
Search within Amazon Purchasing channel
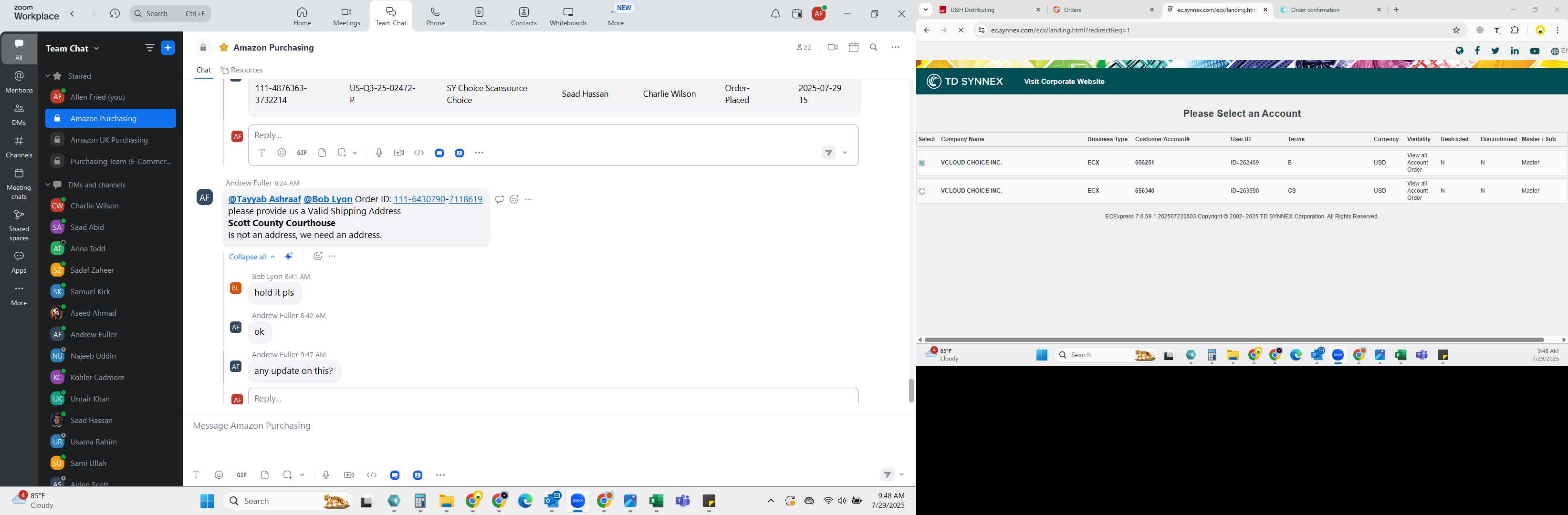[874, 47]
